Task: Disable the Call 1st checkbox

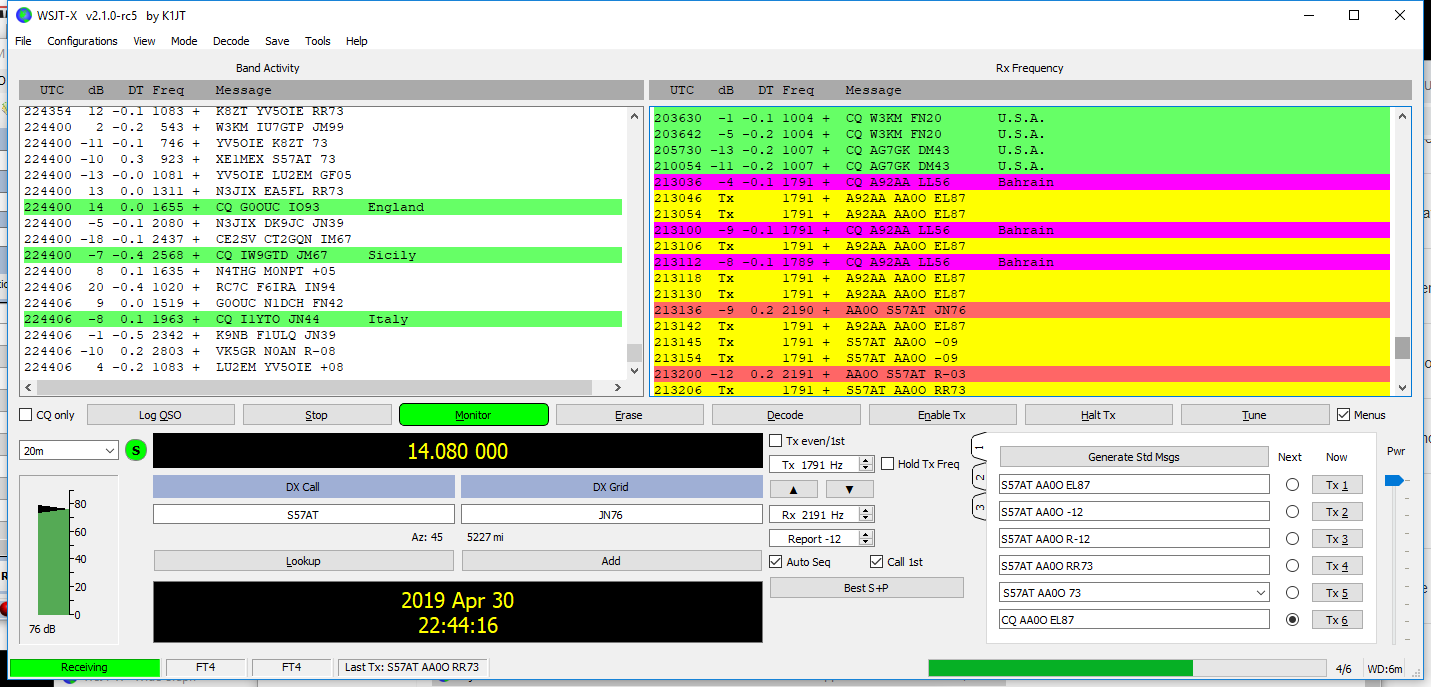Action: (x=877, y=562)
